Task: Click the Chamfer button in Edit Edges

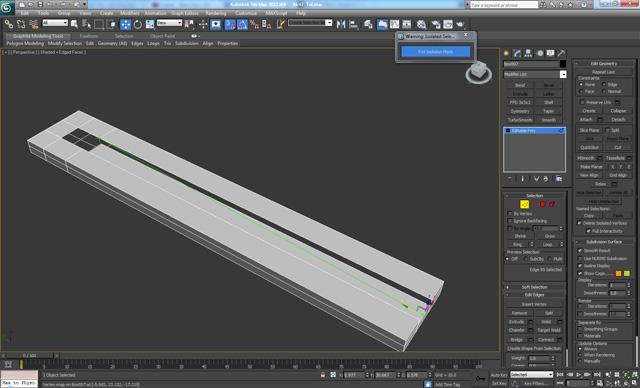Action: tap(517, 330)
